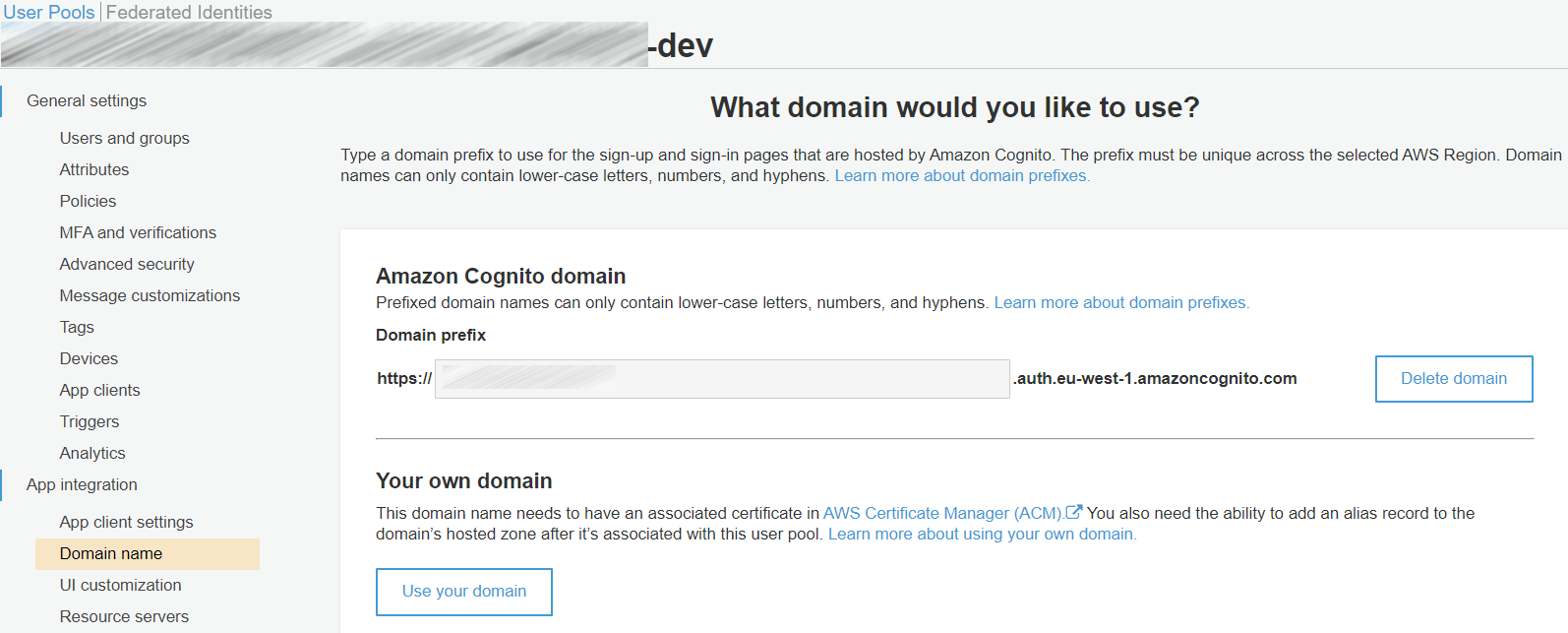Open the User Pools tab
Image resolution: width=1568 pixels, height=633 pixels.
point(49,12)
